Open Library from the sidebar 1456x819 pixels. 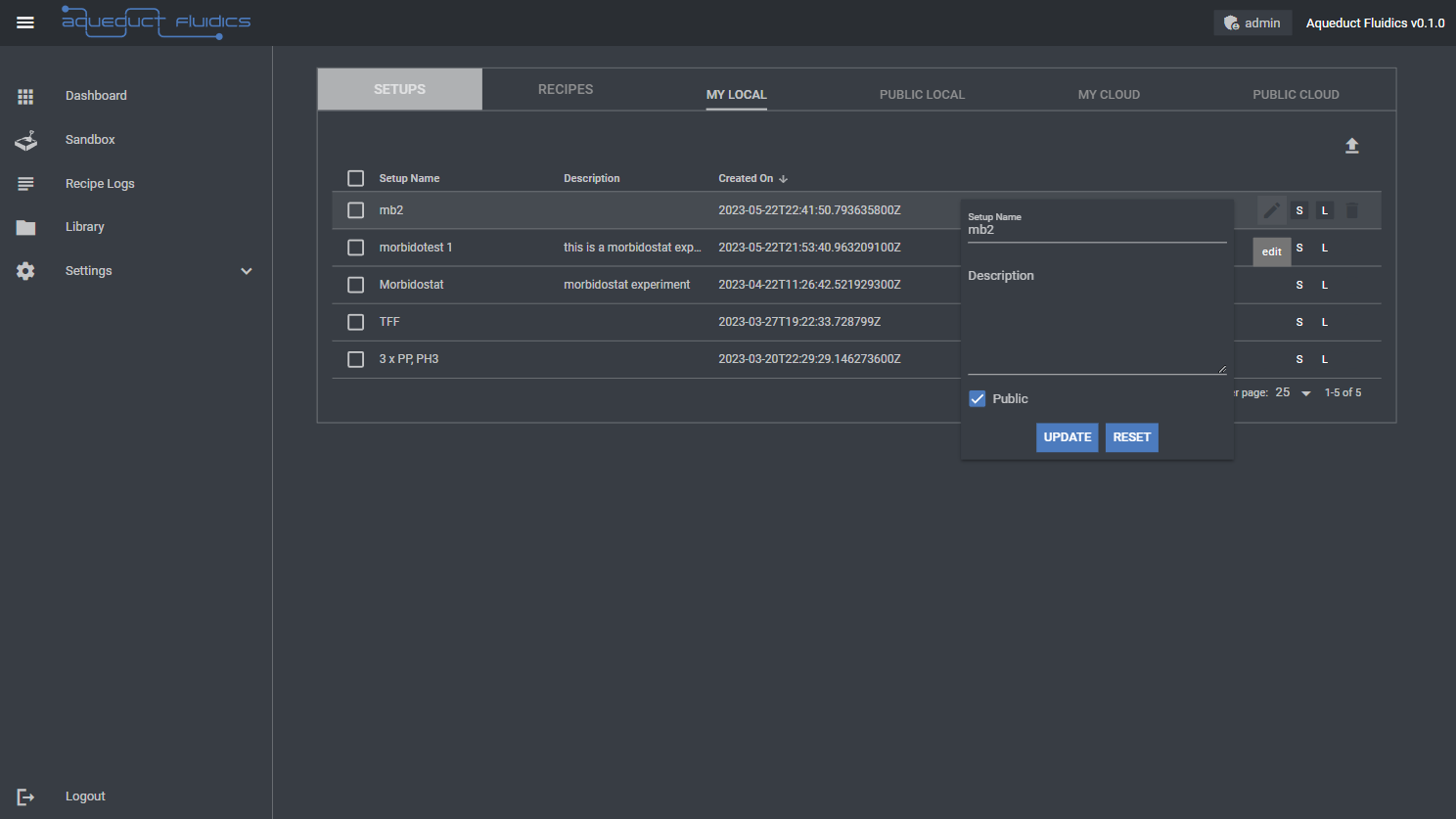click(x=85, y=227)
